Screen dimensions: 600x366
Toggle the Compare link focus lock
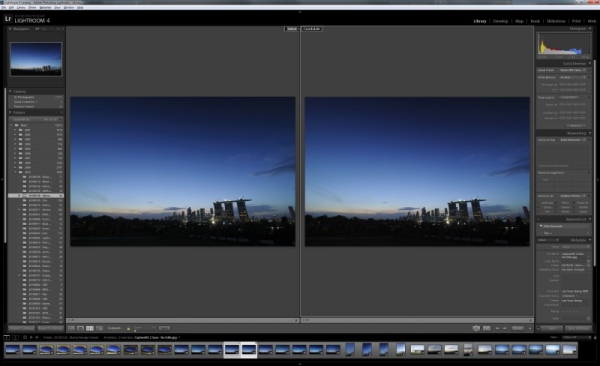(x=129, y=328)
